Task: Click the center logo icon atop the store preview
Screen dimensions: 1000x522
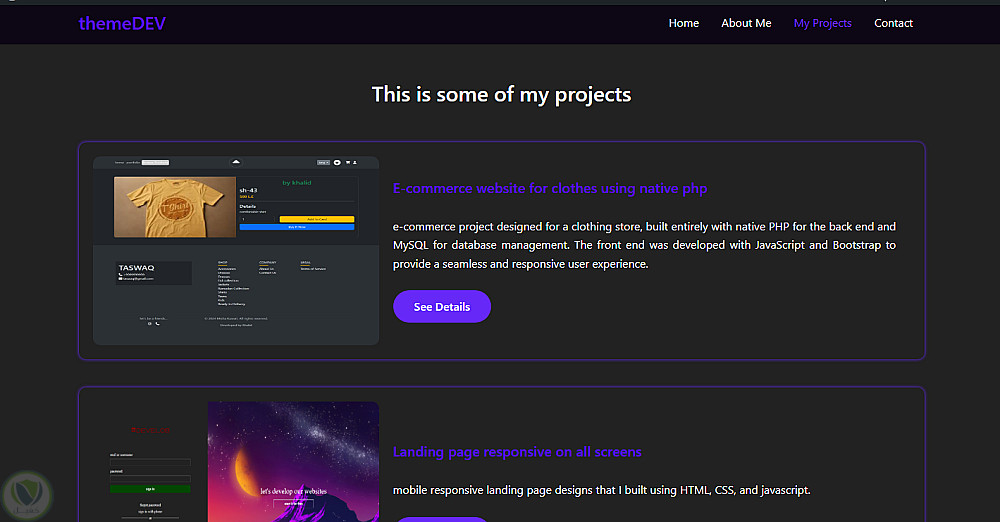Action: click(235, 161)
